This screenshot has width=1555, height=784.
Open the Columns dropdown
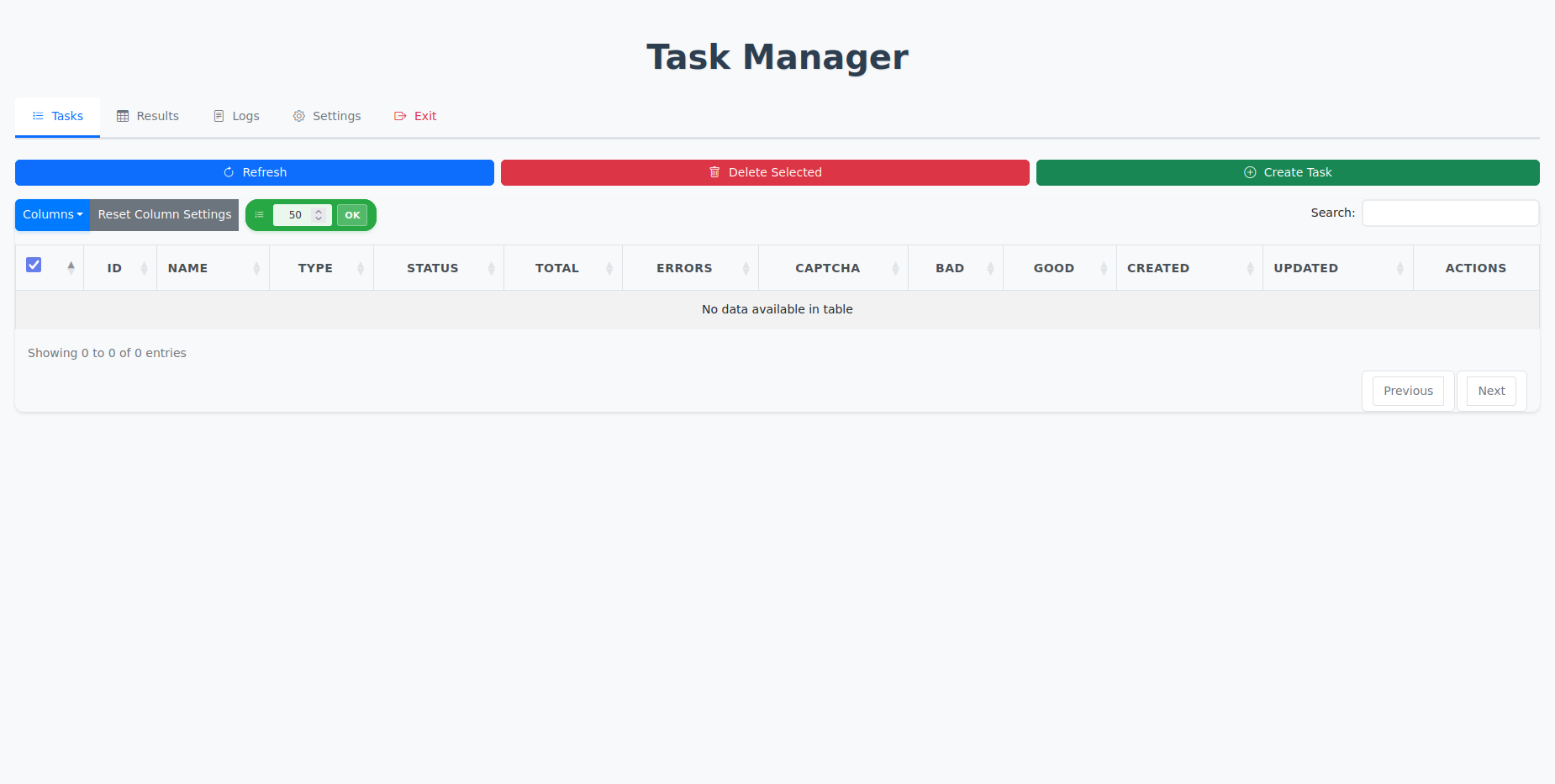(x=52, y=215)
